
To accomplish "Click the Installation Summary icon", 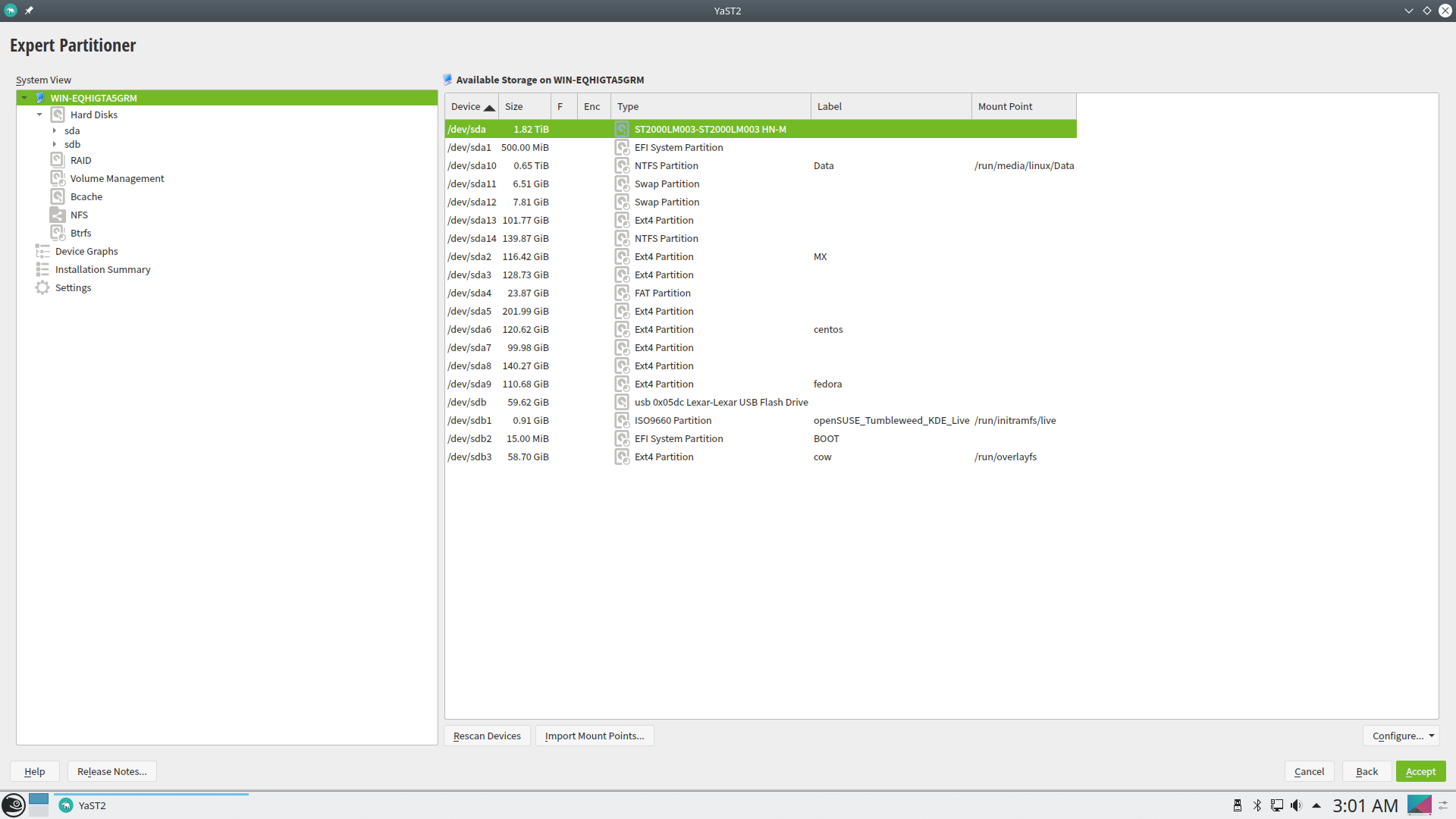I will click(x=42, y=269).
